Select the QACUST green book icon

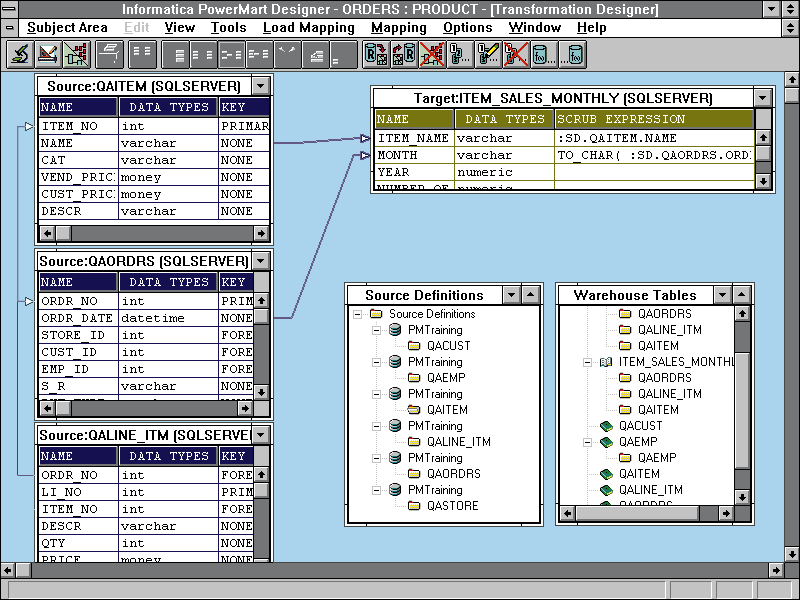point(606,426)
